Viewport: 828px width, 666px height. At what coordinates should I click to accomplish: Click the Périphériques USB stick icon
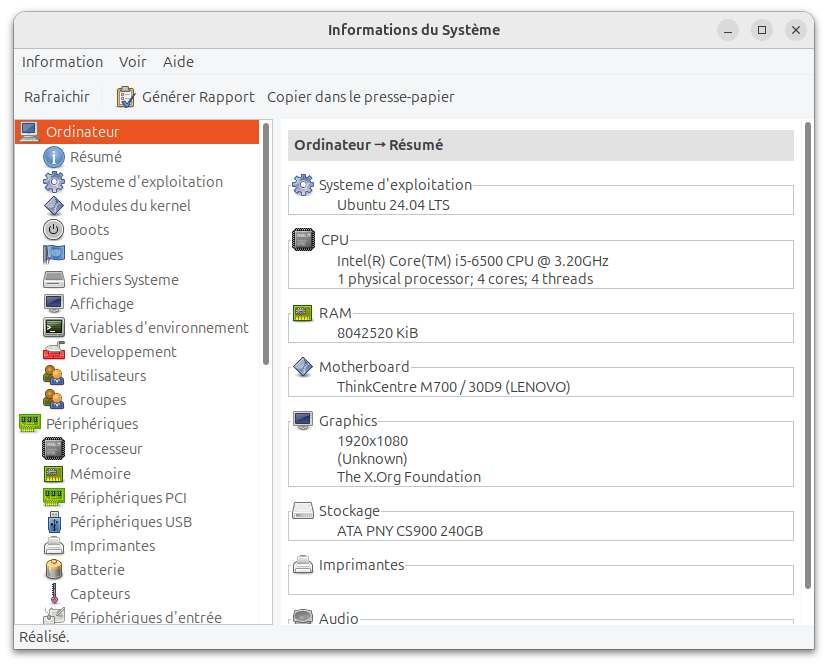(x=53, y=522)
